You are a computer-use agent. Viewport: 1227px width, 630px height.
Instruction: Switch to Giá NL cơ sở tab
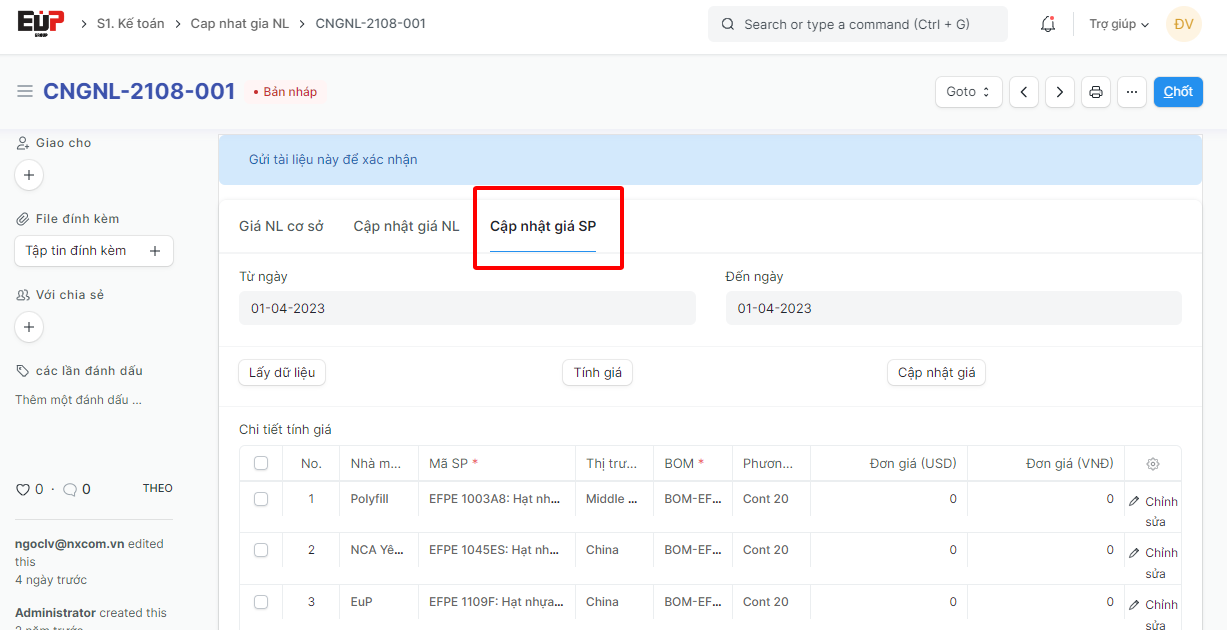[x=281, y=227]
